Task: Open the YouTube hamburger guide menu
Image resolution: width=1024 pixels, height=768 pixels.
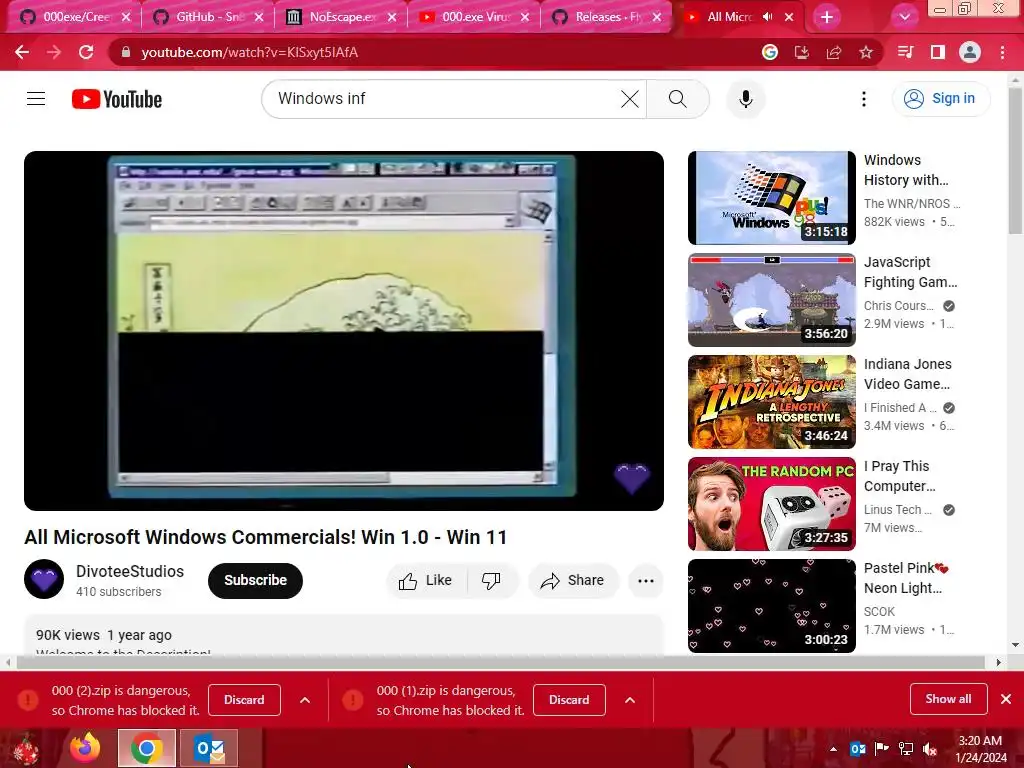Action: [x=36, y=99]
